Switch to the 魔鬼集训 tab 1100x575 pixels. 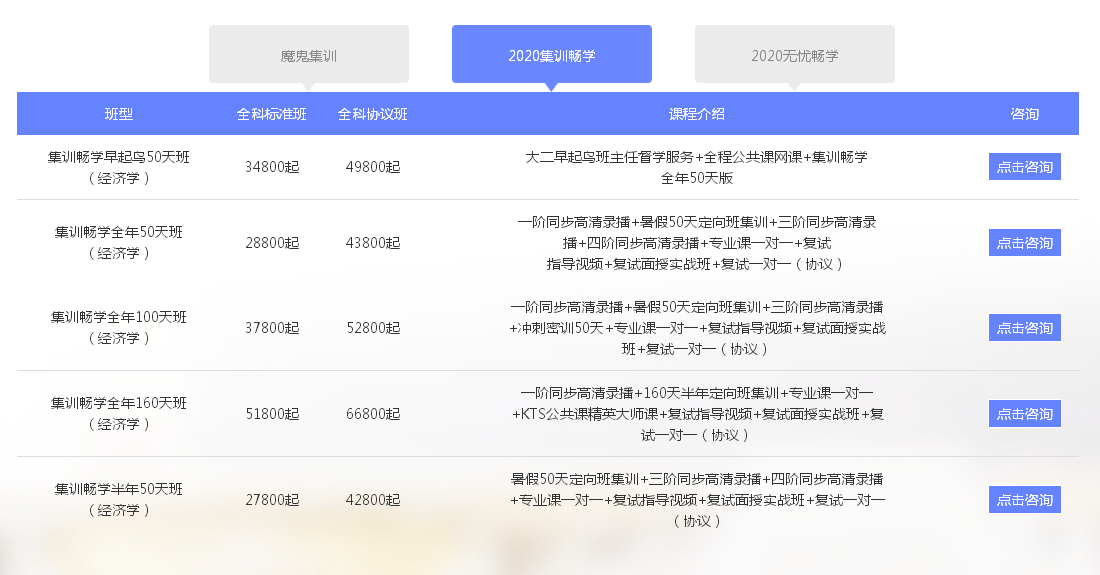point(309,55)
